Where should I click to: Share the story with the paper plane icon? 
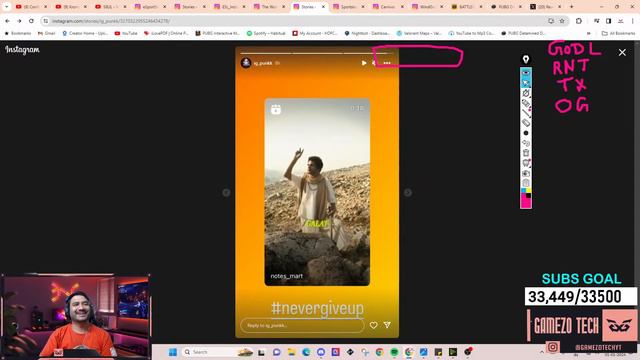387,325
